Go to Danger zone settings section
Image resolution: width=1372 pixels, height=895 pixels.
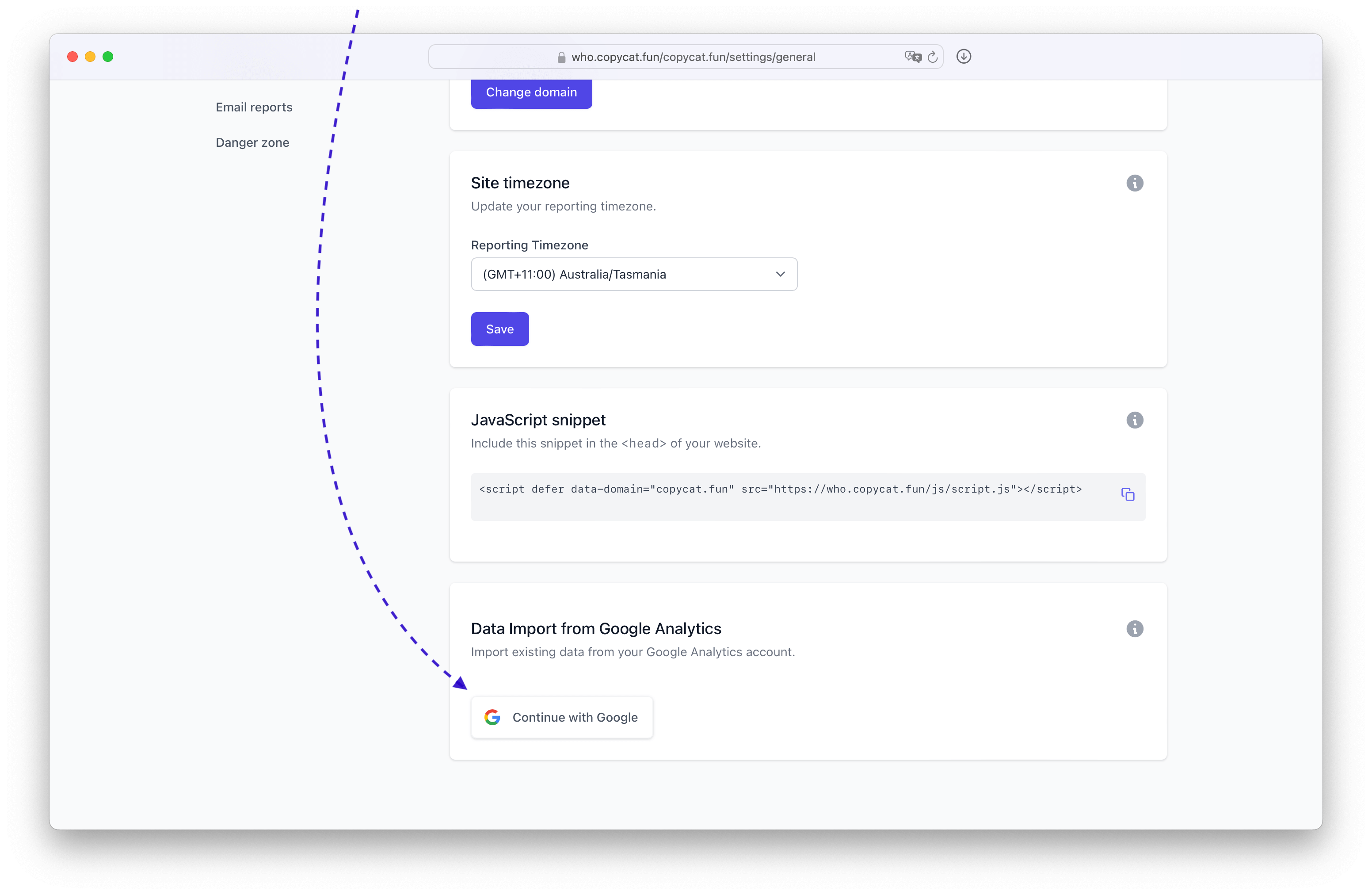(x=252, y=142)
